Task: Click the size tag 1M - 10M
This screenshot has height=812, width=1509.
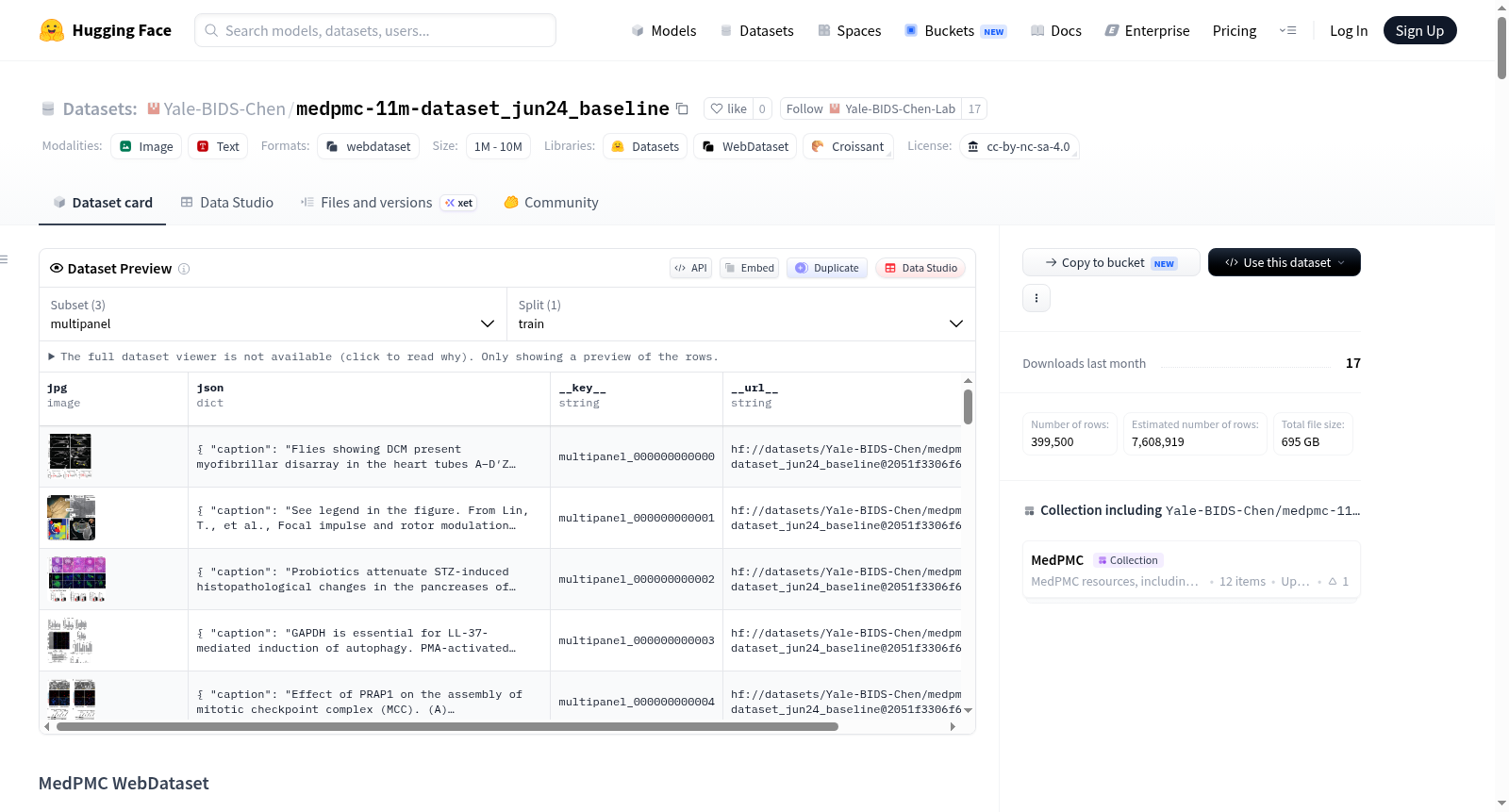Action: pos(497,146)
